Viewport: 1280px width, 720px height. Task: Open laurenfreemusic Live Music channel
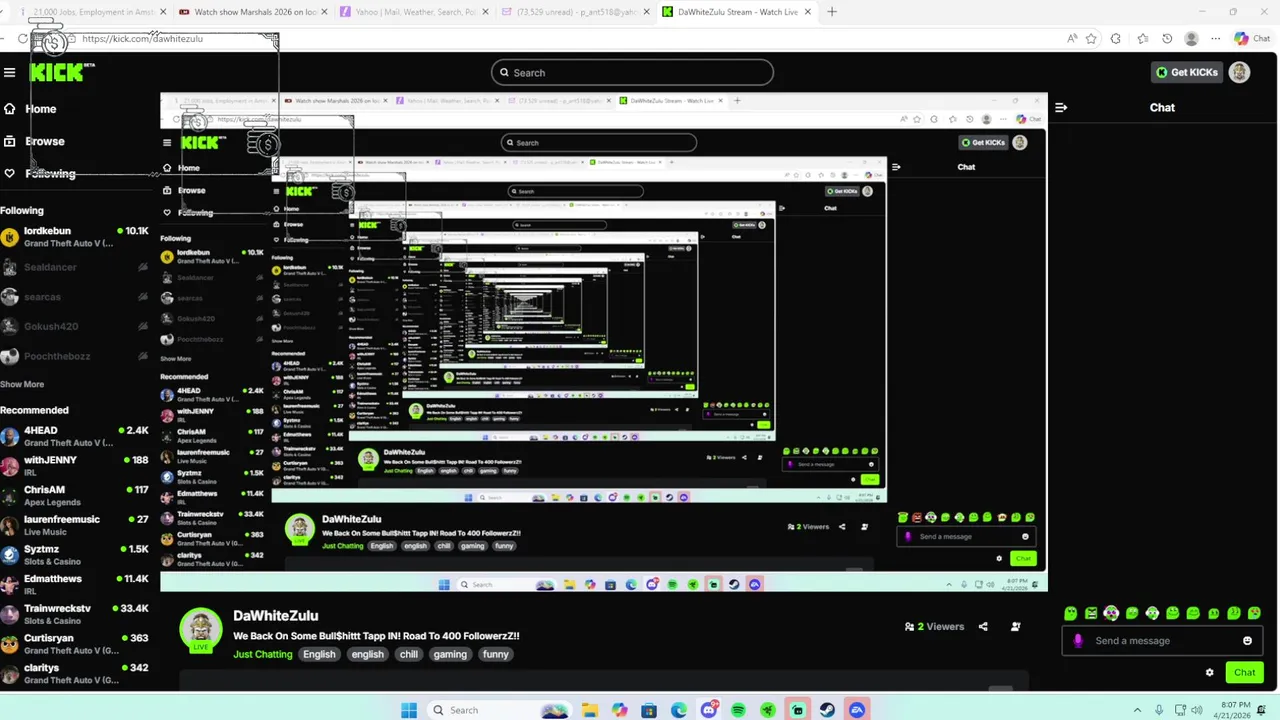75,526
